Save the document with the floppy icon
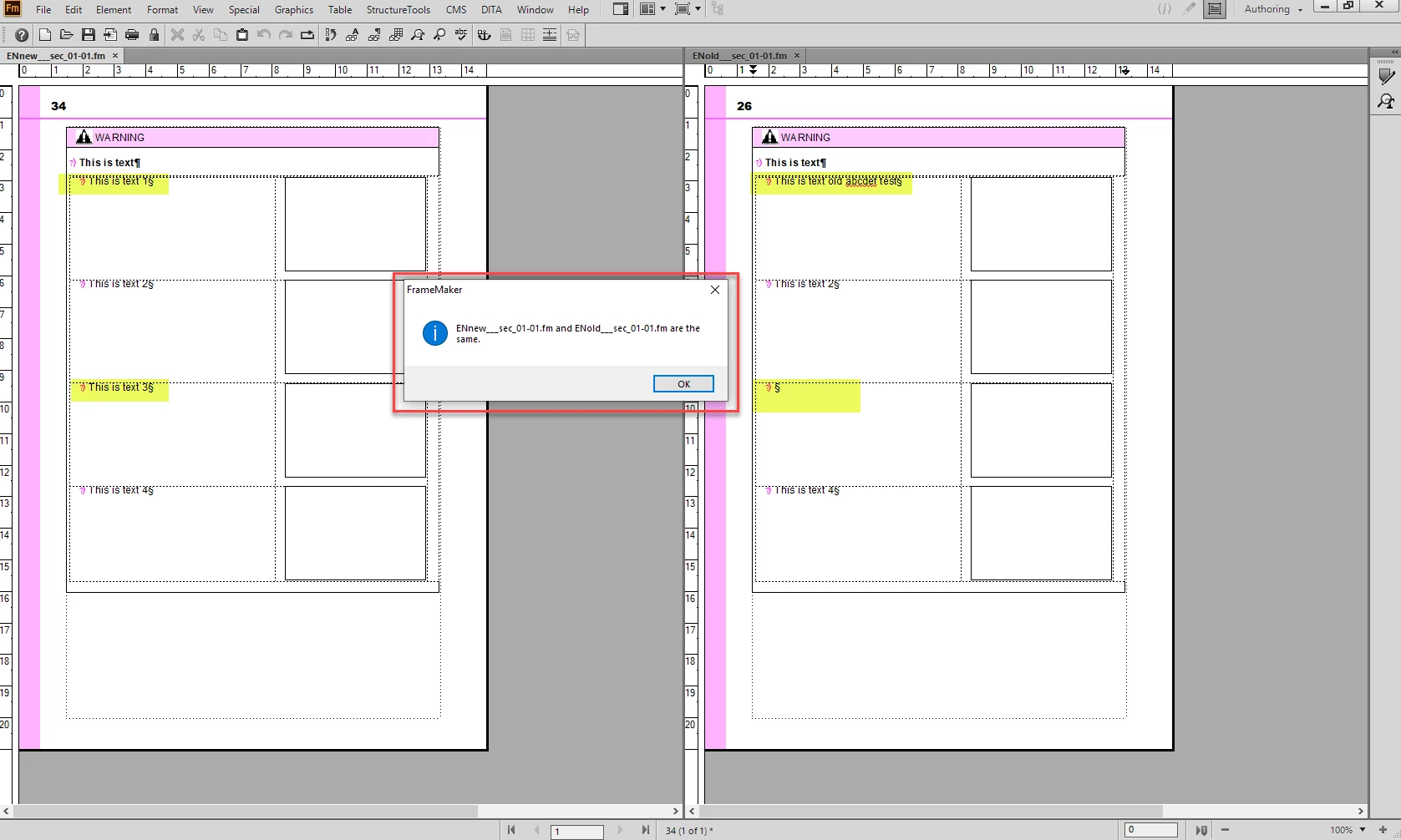 [x=88, y=35]
